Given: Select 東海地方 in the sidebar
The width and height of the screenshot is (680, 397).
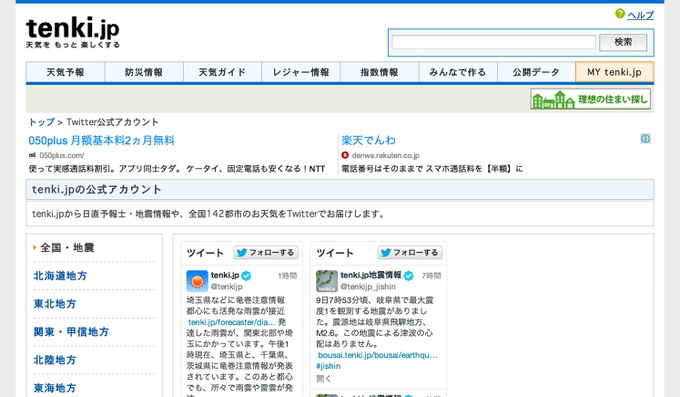Looking at the screenshot, I should click(x=55, y=388).
